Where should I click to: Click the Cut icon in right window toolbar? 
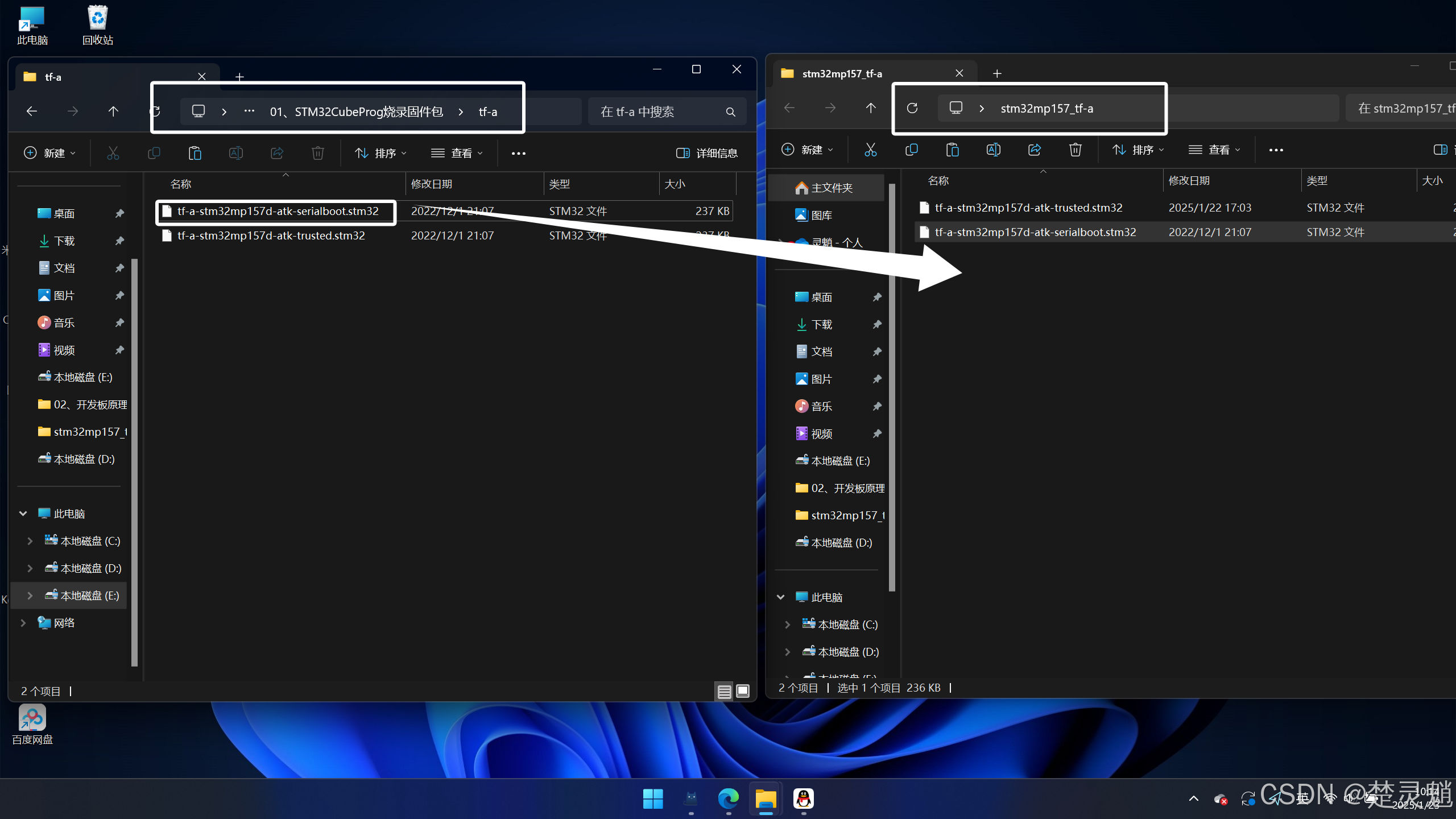[870, 150]
